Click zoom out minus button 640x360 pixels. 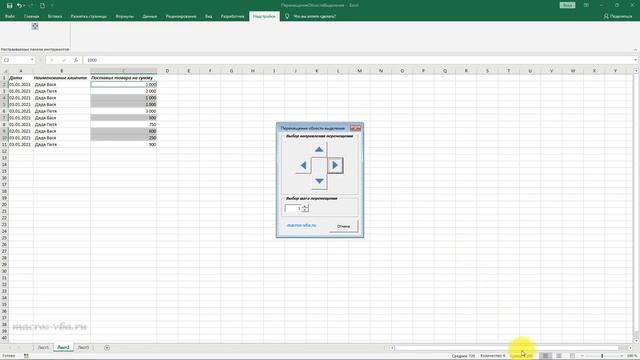point(582,356)
